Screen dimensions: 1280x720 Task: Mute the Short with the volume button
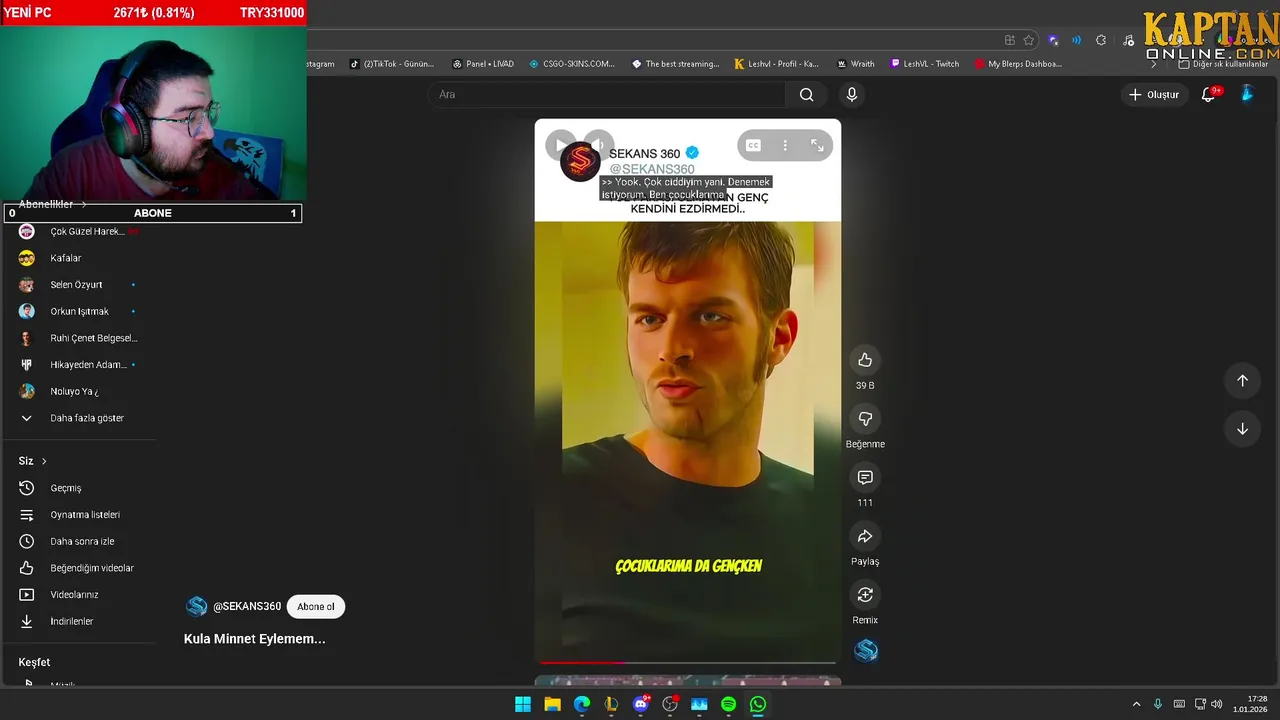(x=598, y=145)
